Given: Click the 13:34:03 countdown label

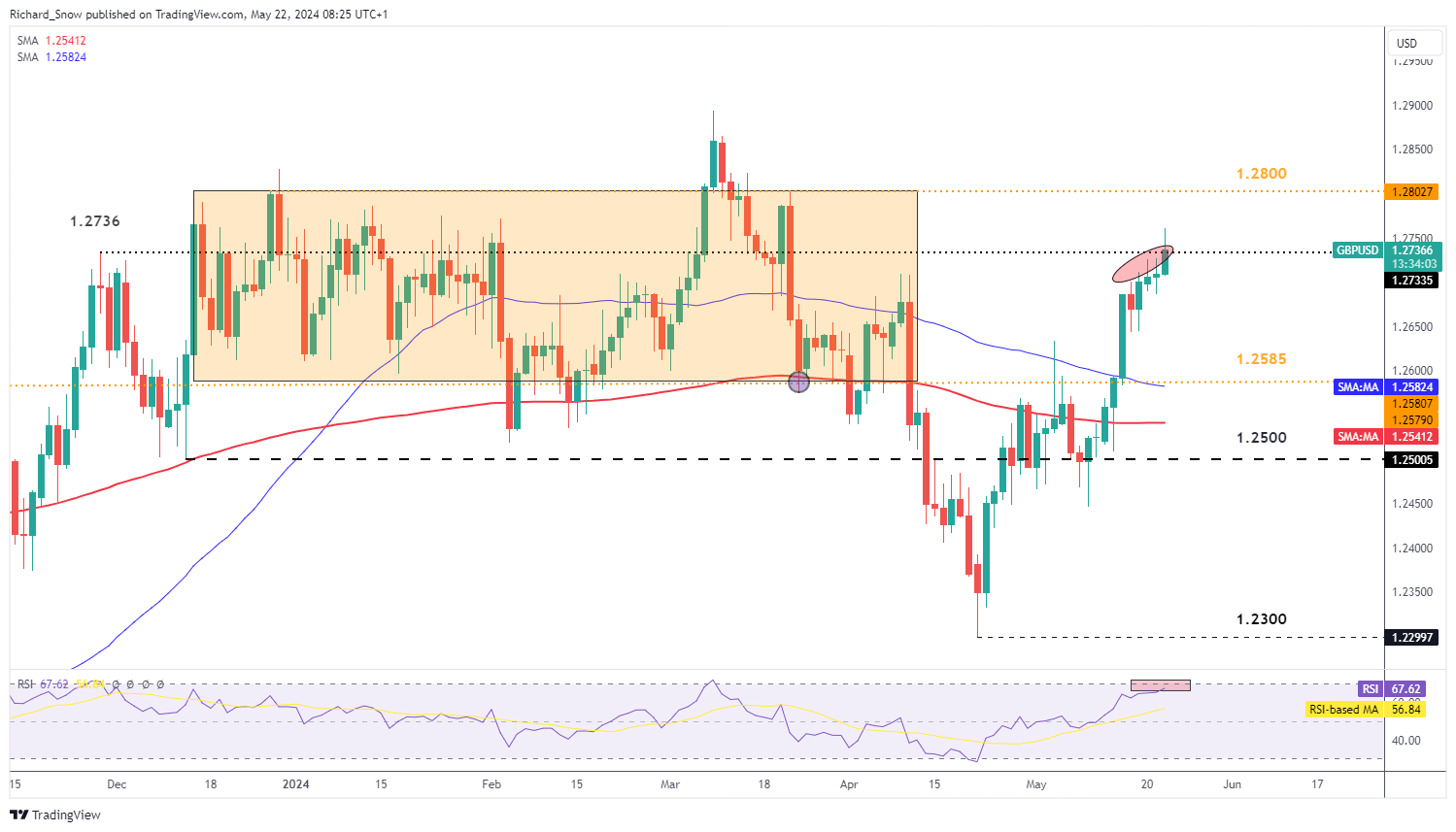Looking at the screenshot, I should click(x=1413, y=264).
